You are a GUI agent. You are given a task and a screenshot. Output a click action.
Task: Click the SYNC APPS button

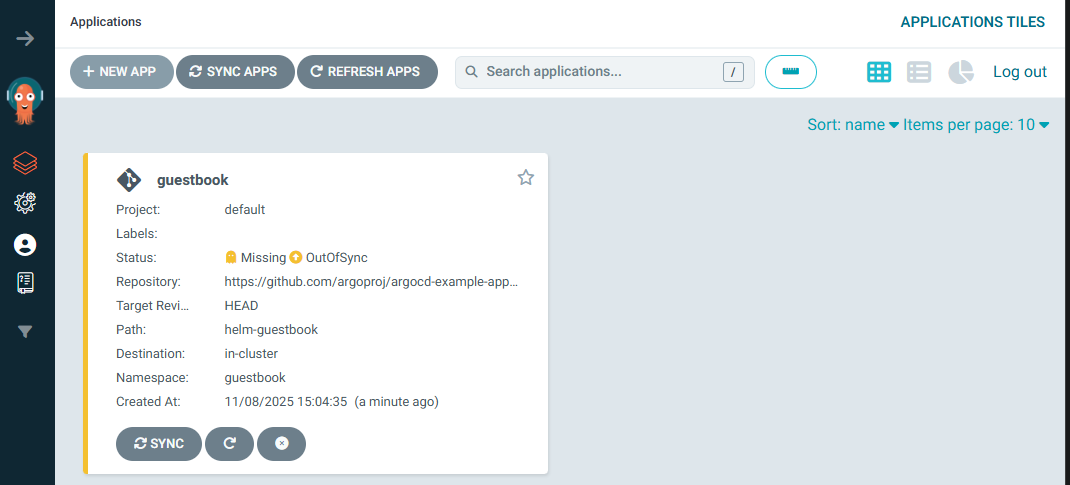click(235, 72)
